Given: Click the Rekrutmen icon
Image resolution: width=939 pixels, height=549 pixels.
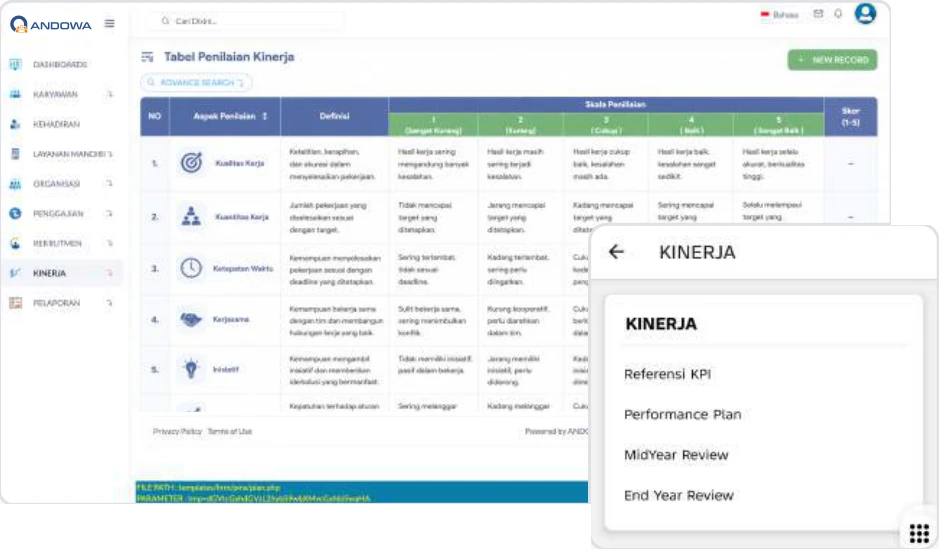Looking at the screenshot, I should 16,243.
